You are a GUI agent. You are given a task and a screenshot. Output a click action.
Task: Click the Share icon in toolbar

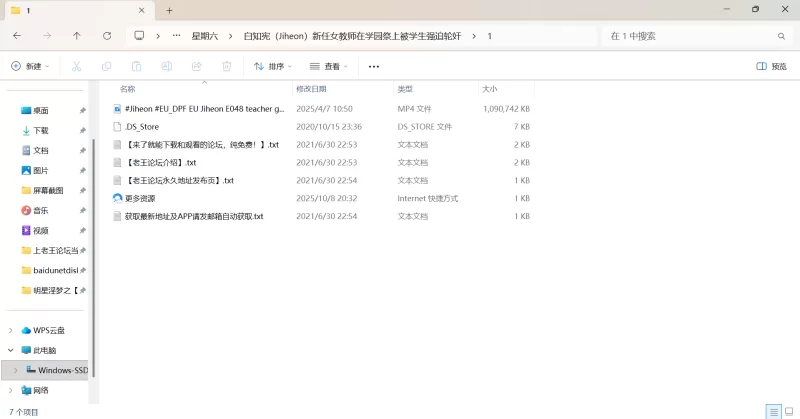coord(197,66)
